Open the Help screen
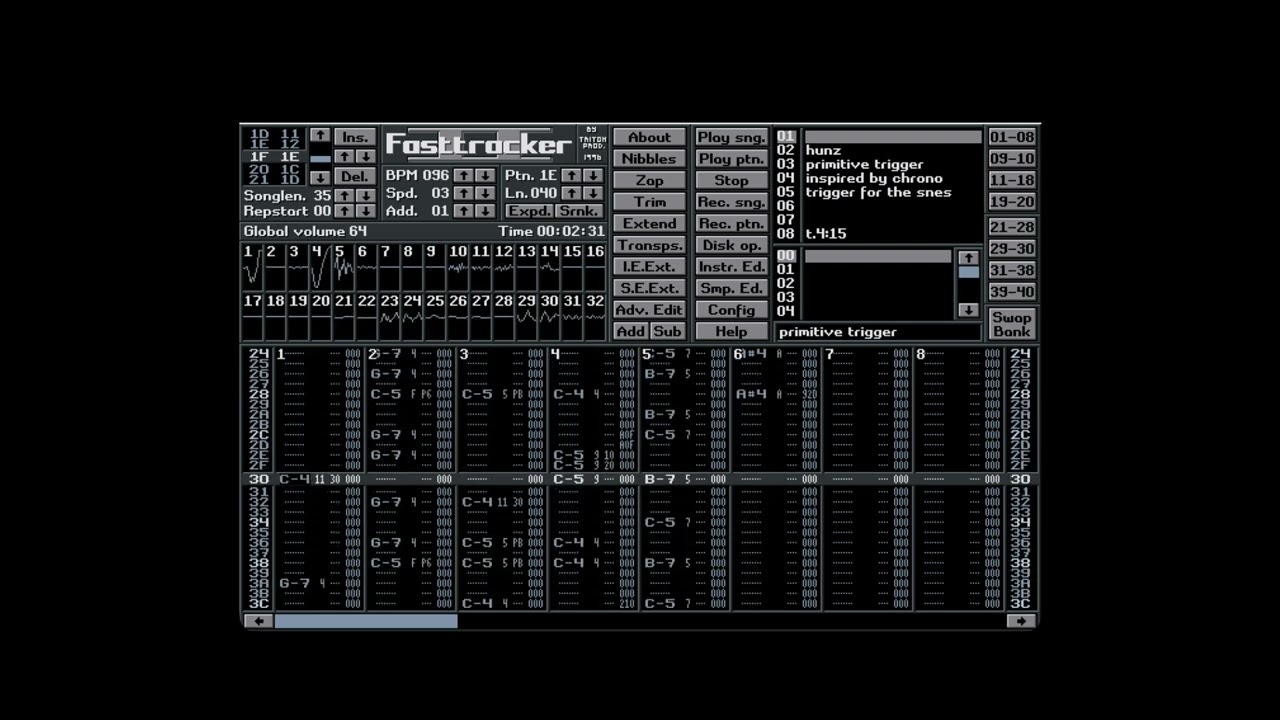The width and height of the screenshot is (1280, 720). [x=731, y=331]
